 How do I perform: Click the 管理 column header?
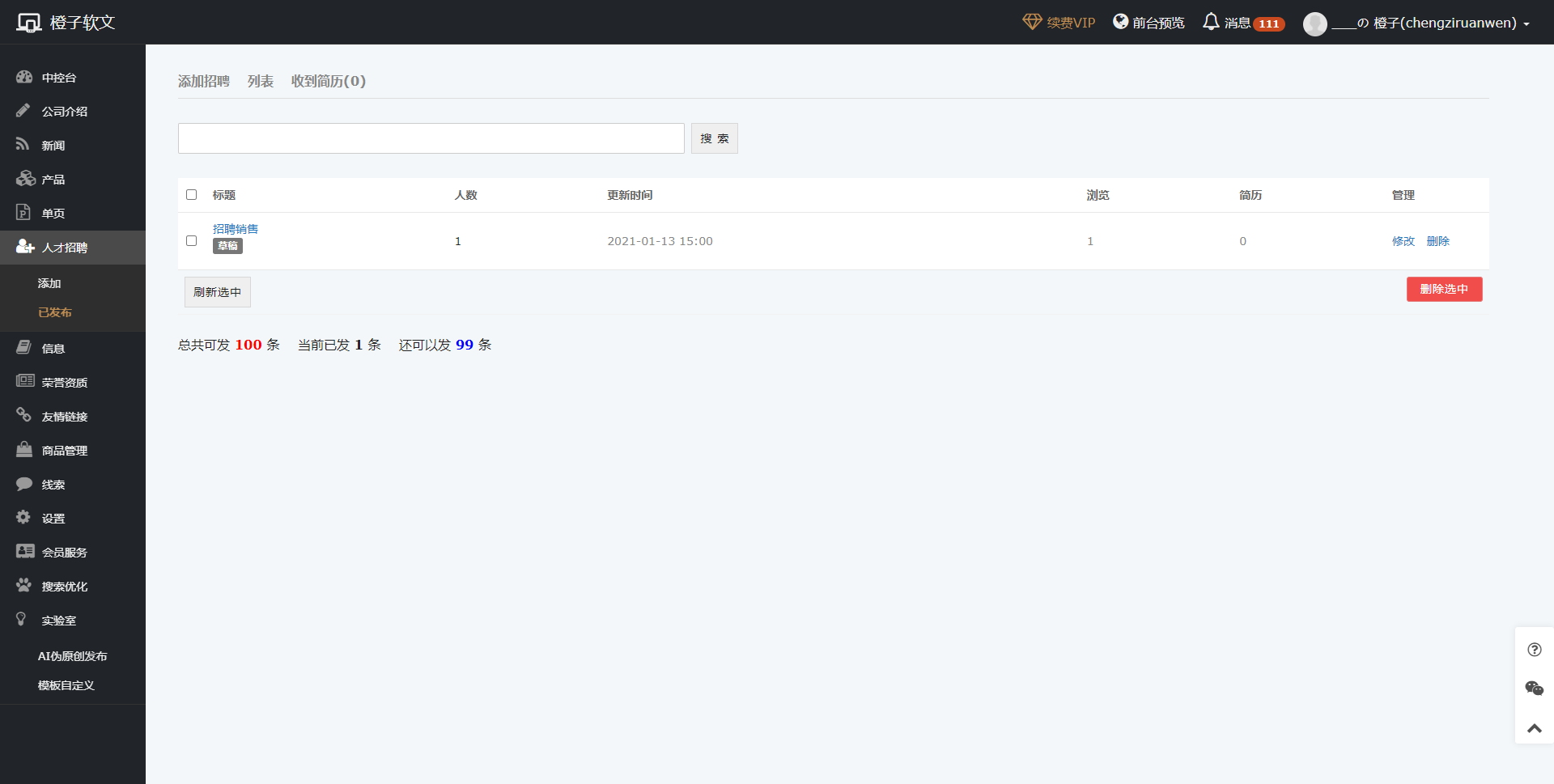1403,195
